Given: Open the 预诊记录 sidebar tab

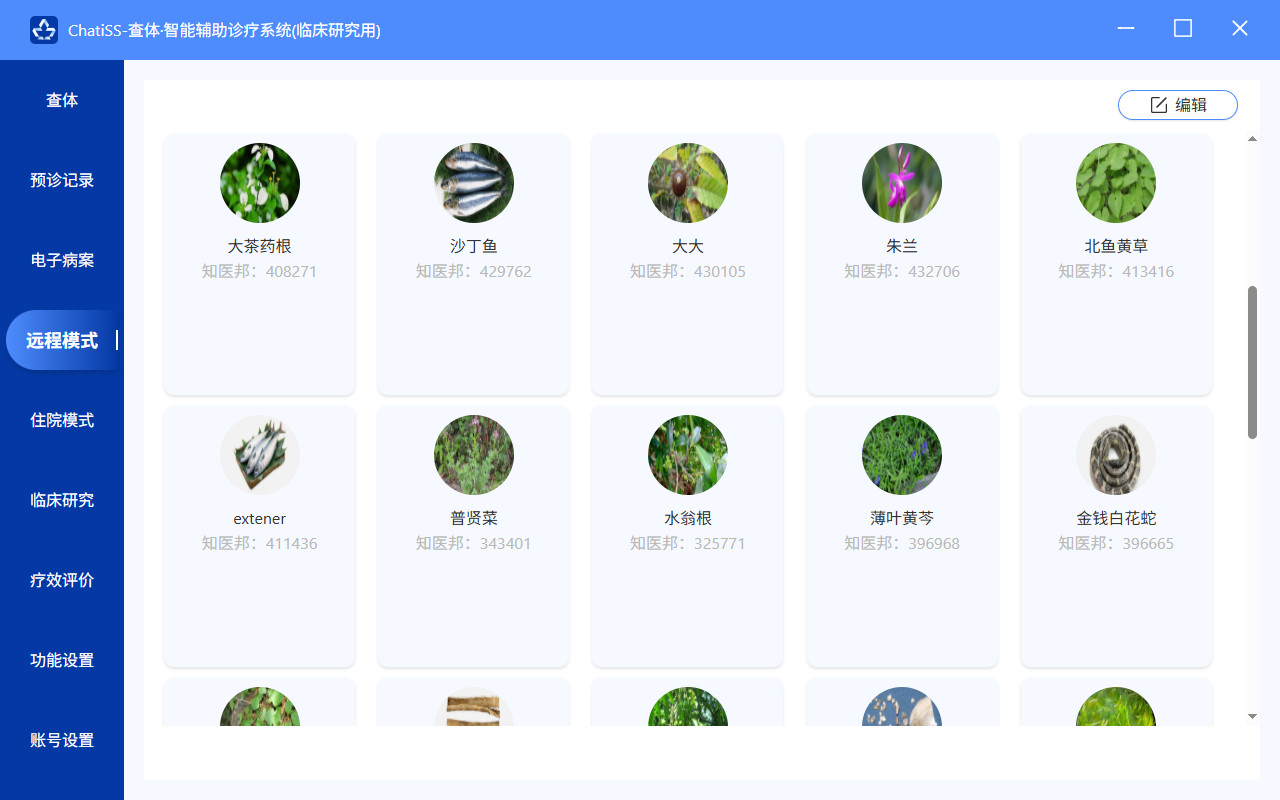Looking at the screenshot, I should tap(62, 180).
